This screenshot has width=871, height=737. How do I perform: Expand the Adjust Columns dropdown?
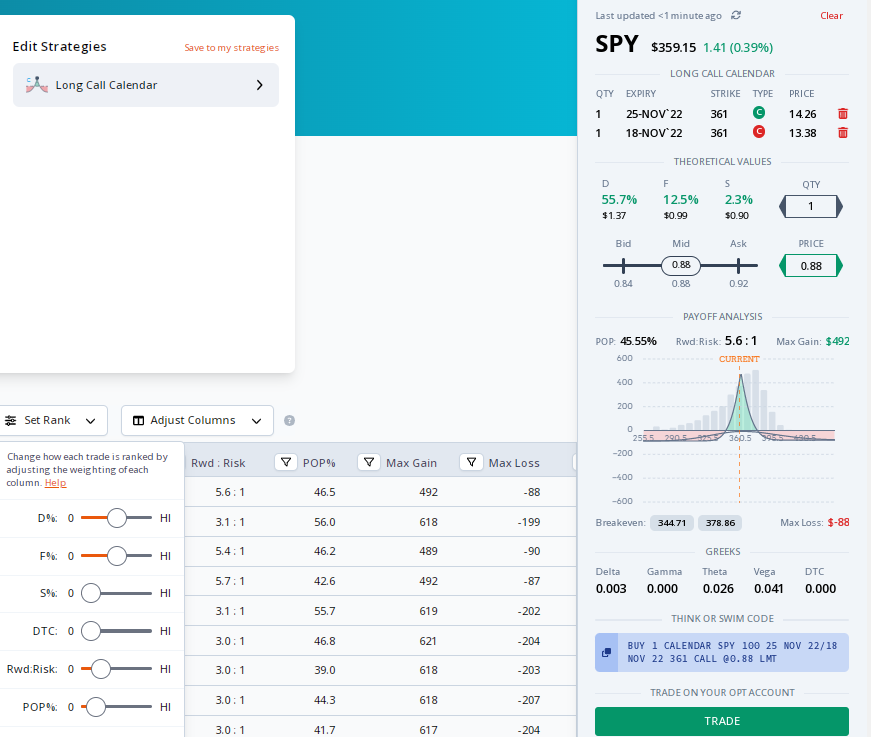tap(257, 421)
